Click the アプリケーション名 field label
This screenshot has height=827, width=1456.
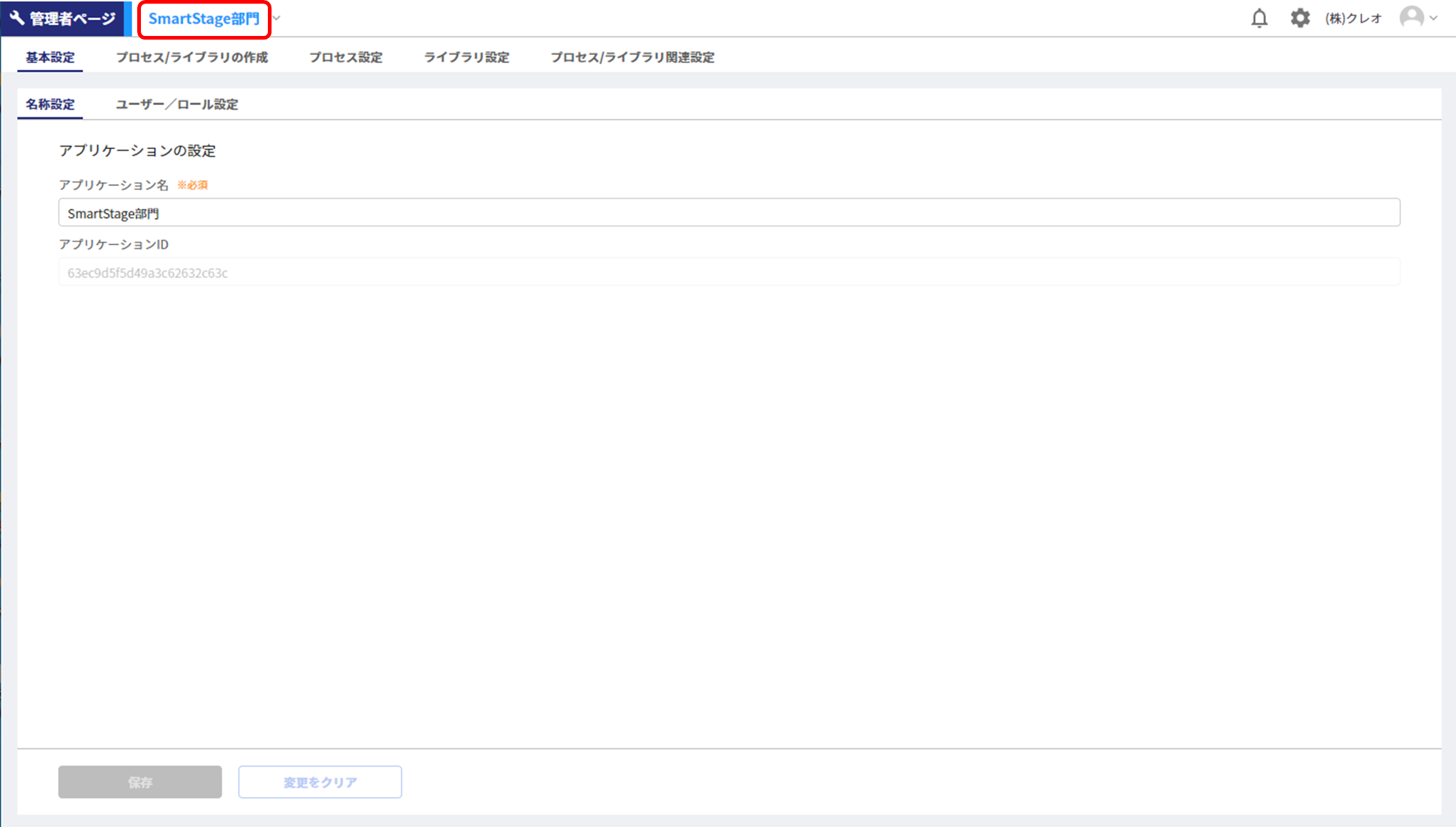pos(114,185)
